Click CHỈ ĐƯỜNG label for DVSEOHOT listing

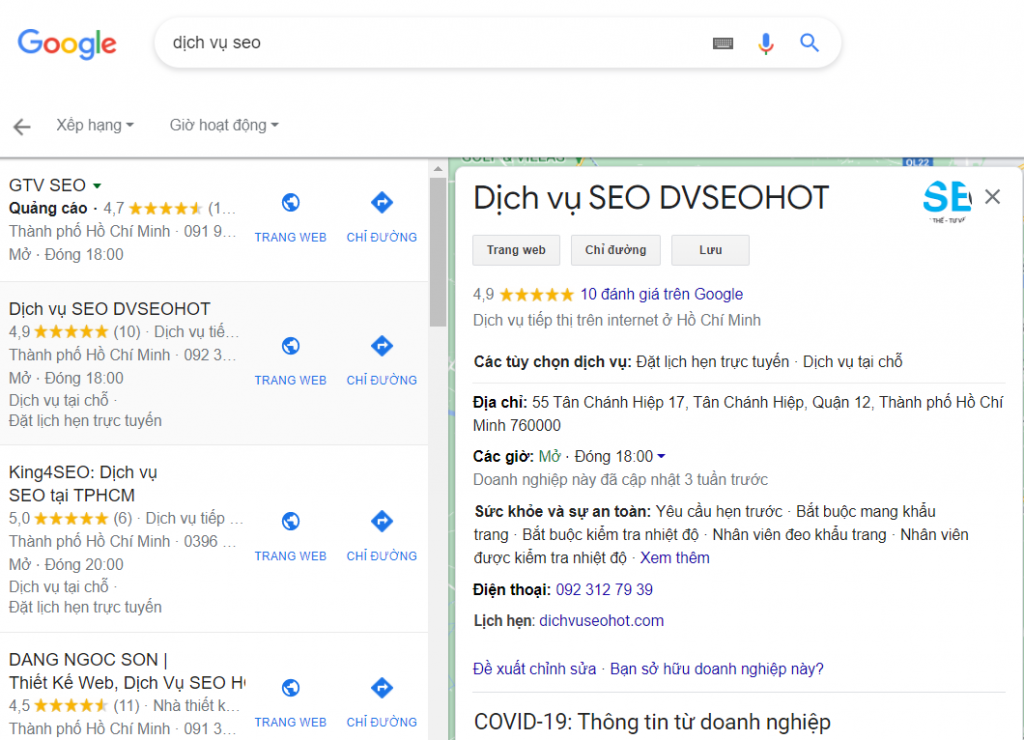[382, 381]
